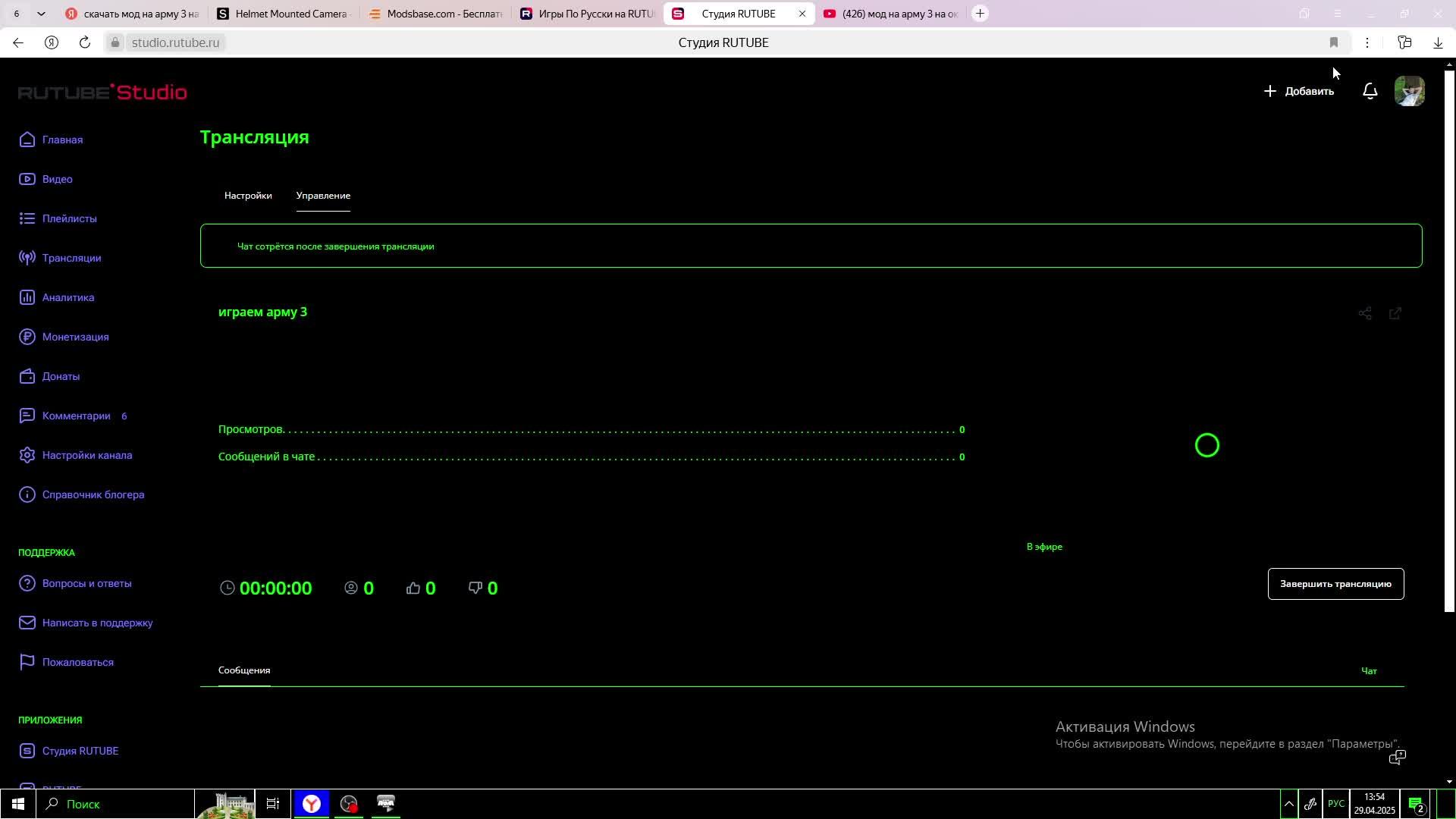This screenshot has width=1456, height=819.
Task: Click Завершить трансляцию button
Action: click(1335, 584)
